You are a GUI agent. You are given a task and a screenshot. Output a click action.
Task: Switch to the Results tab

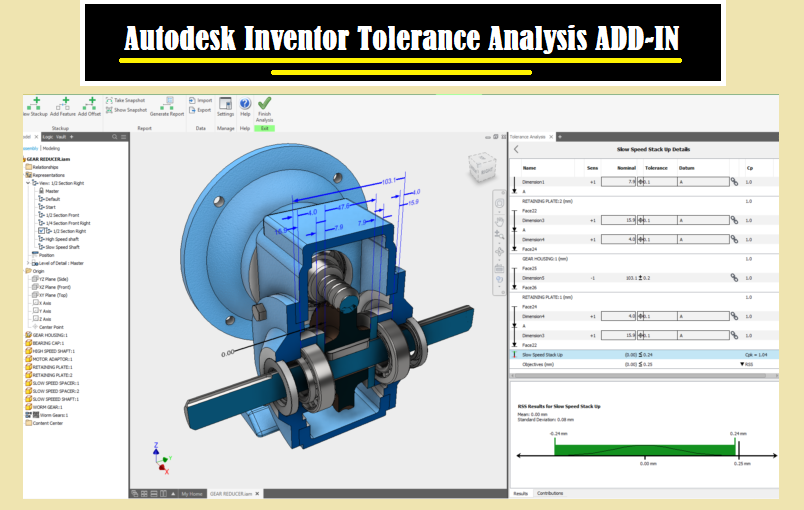[520, 493]
